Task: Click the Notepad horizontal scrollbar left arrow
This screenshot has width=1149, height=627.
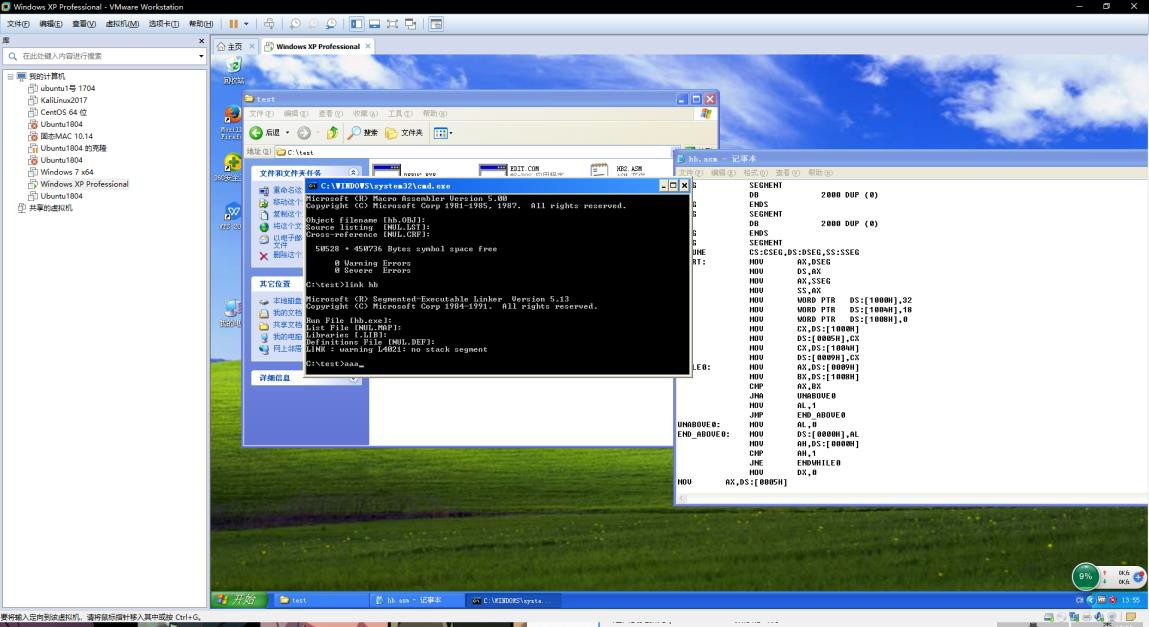Action: [682, 499]
